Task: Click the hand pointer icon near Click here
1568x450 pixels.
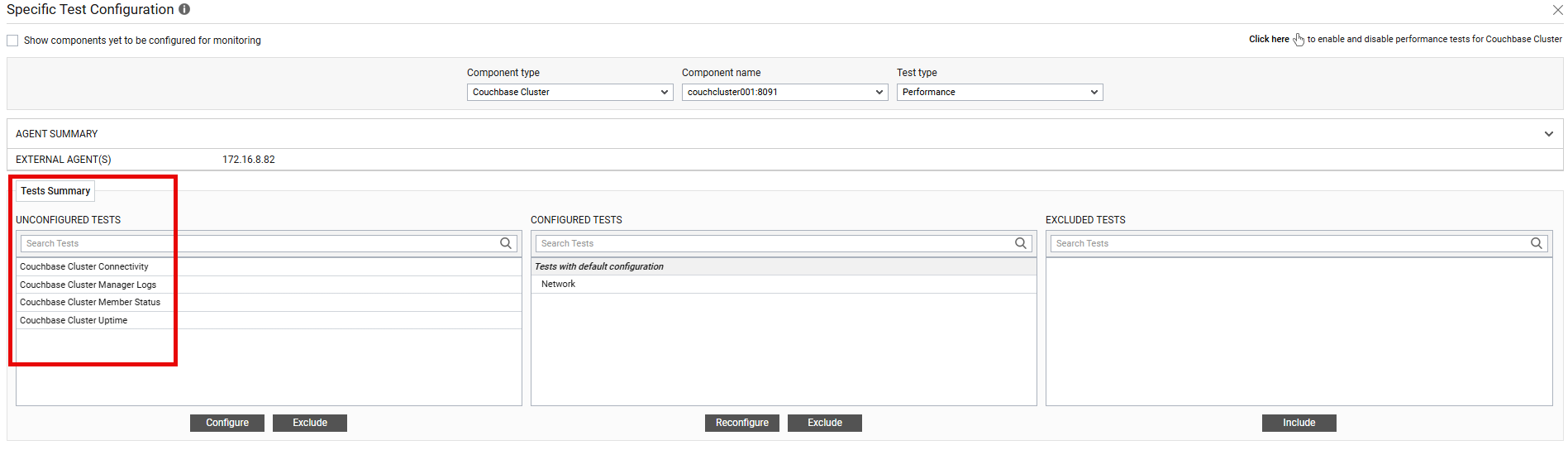Action: coord(1299,40)
